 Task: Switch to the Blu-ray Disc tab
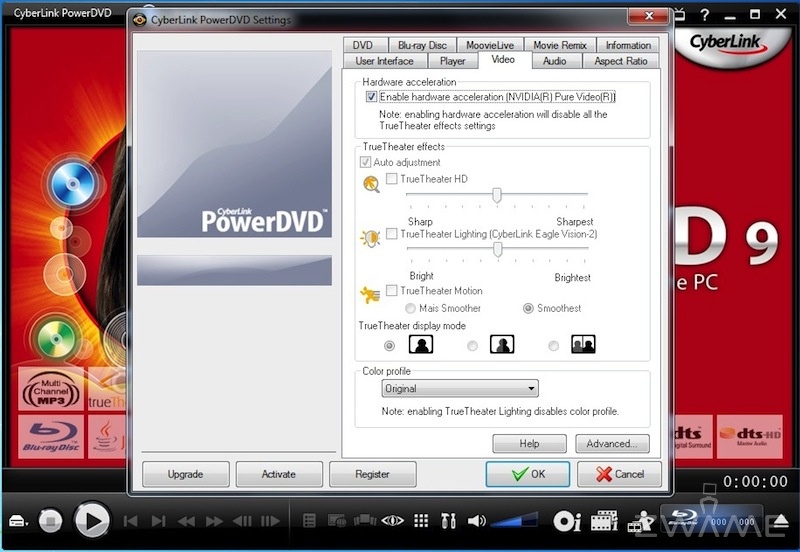pos(422,45)
